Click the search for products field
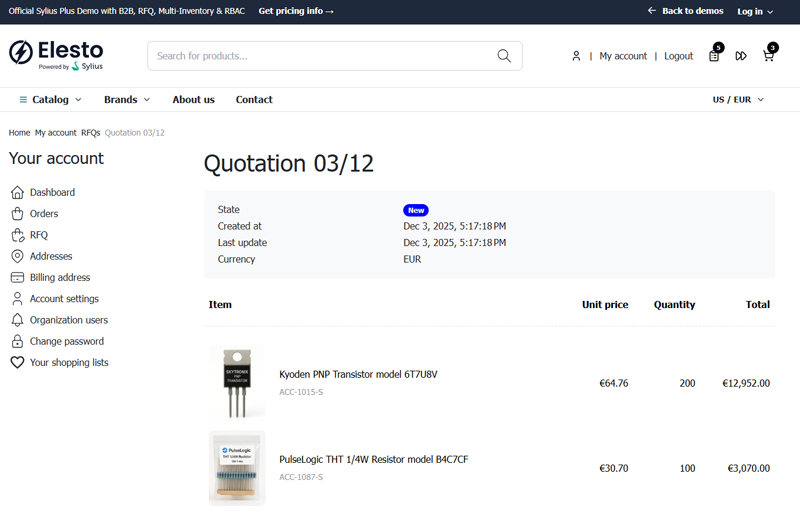 point(320,56)
